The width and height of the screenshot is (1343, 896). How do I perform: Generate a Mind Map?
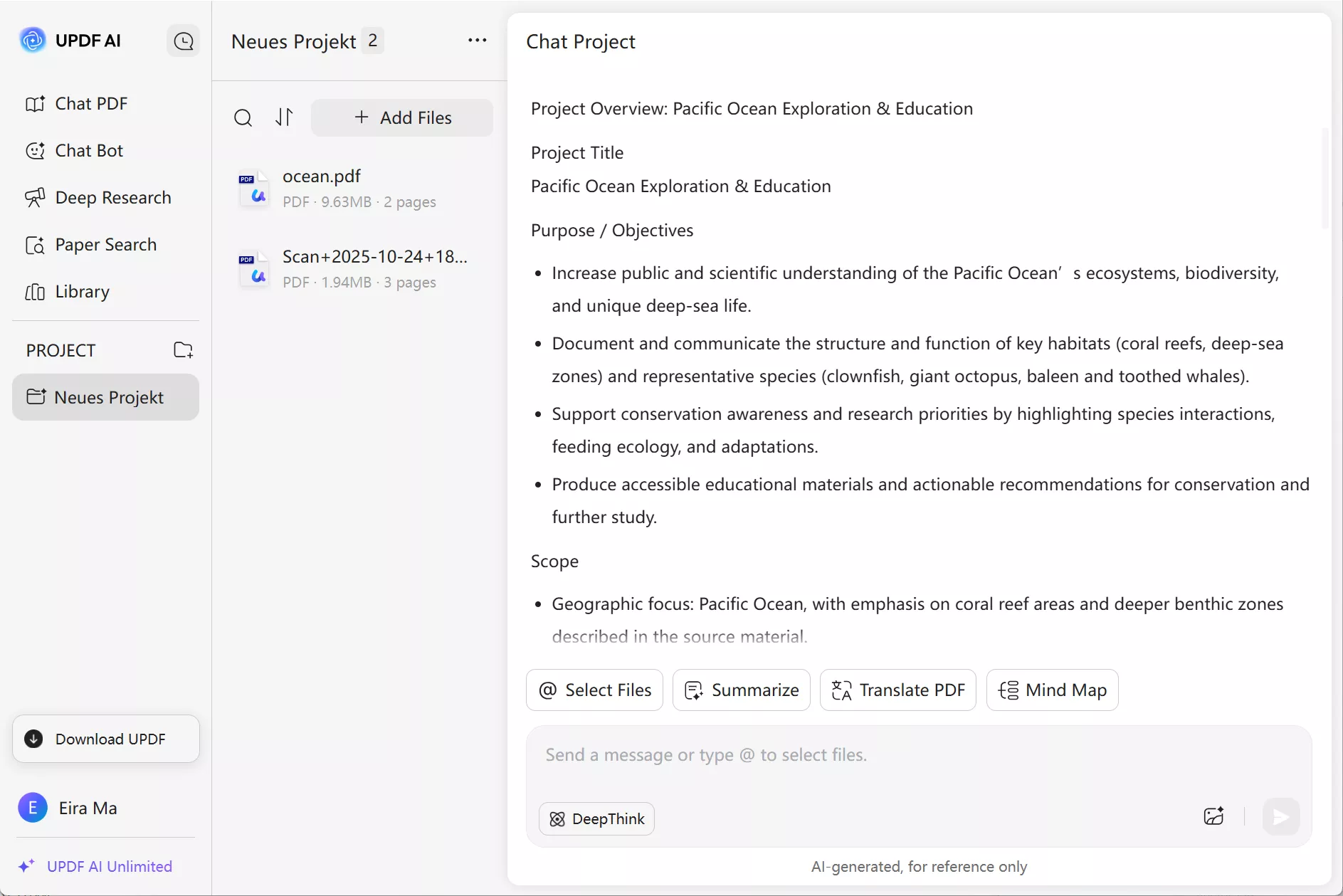[x=1052, y=690]
